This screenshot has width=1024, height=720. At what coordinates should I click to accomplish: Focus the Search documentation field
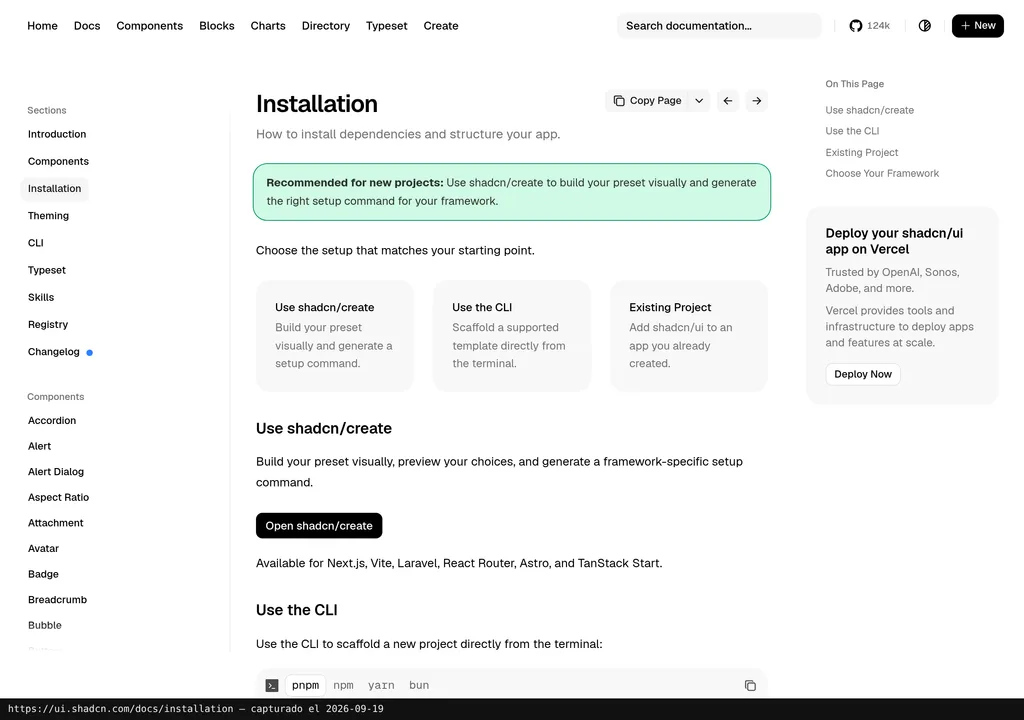pyautogui.click(x=719, y=25)
